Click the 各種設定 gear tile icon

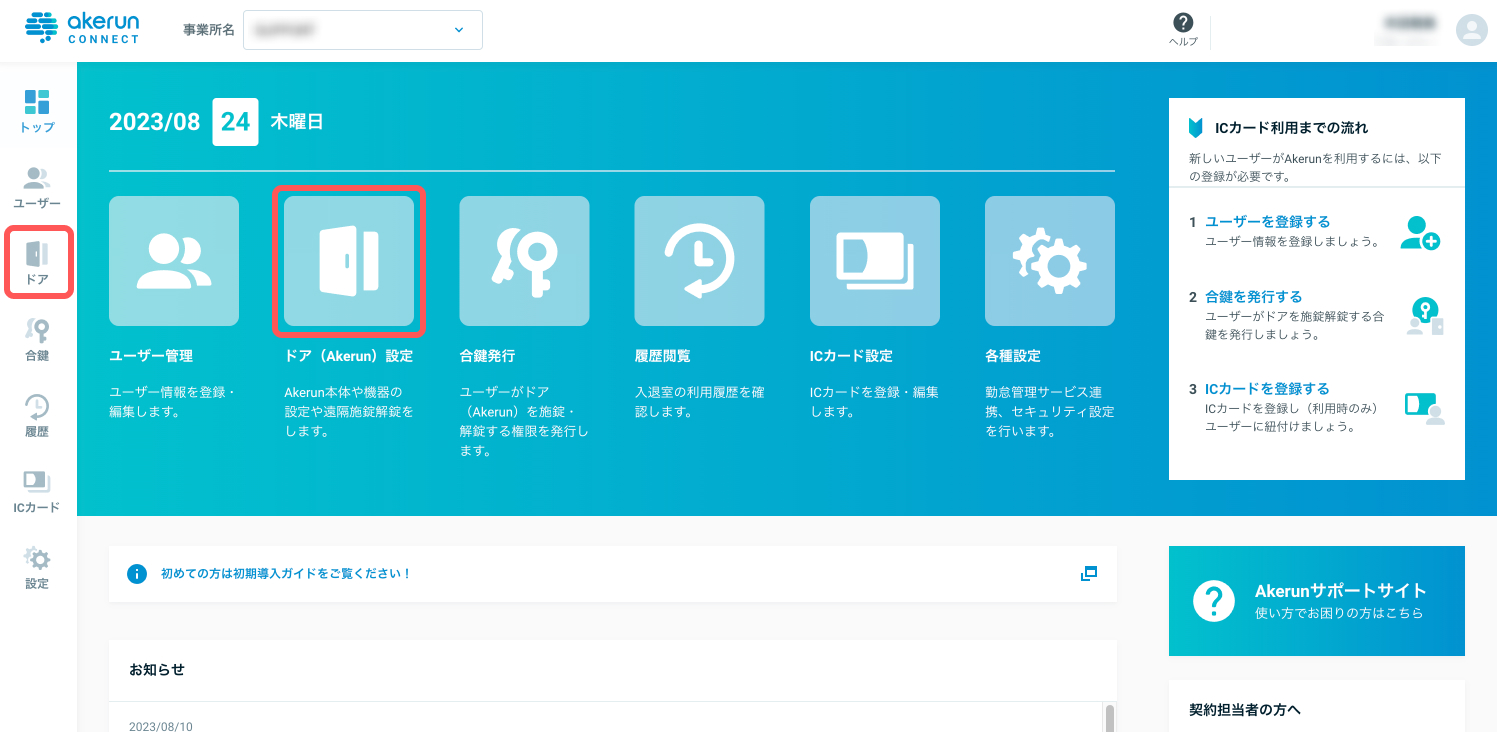click(1050, 261)
